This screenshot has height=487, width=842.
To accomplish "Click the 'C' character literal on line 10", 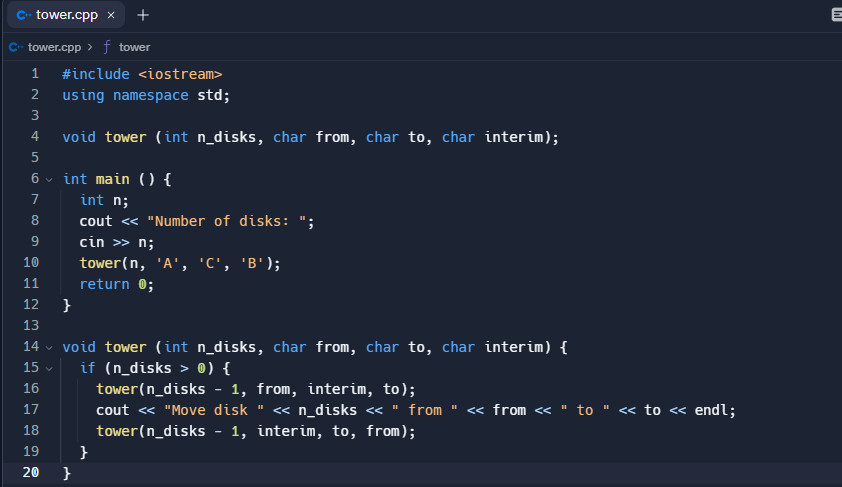I will click(x=209, y=263).
